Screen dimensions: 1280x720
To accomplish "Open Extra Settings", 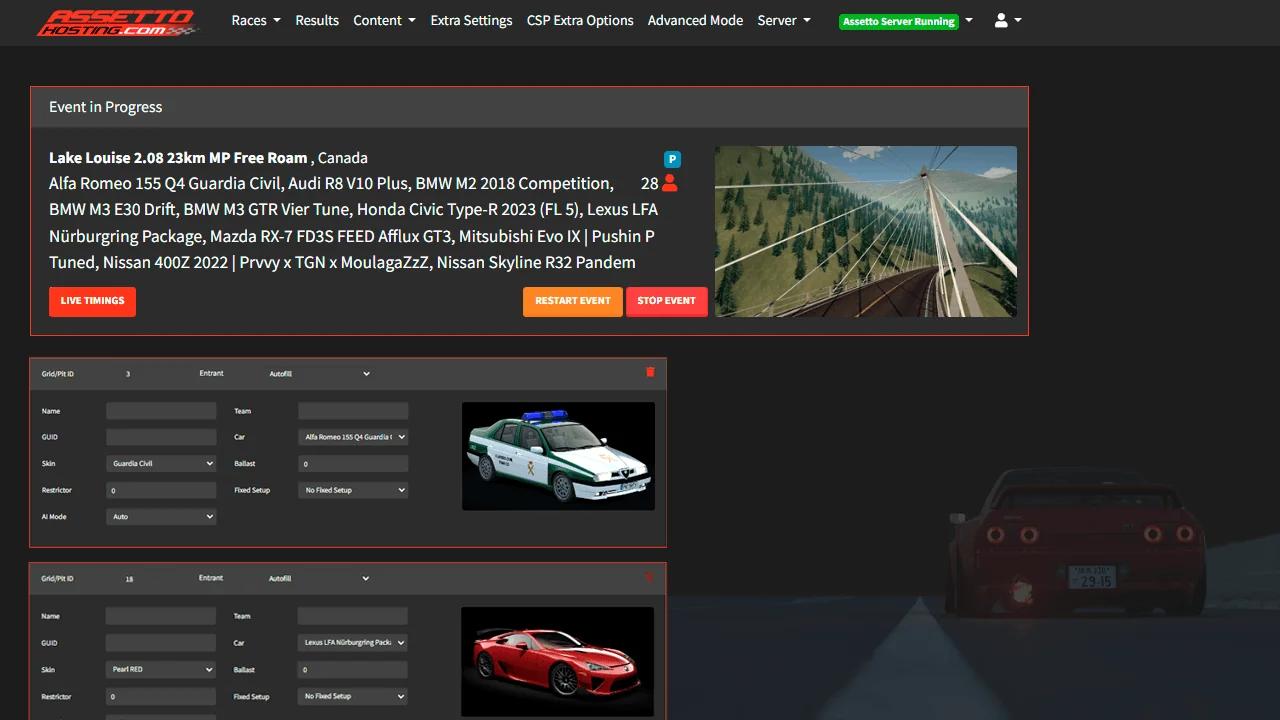I will 471,20.
